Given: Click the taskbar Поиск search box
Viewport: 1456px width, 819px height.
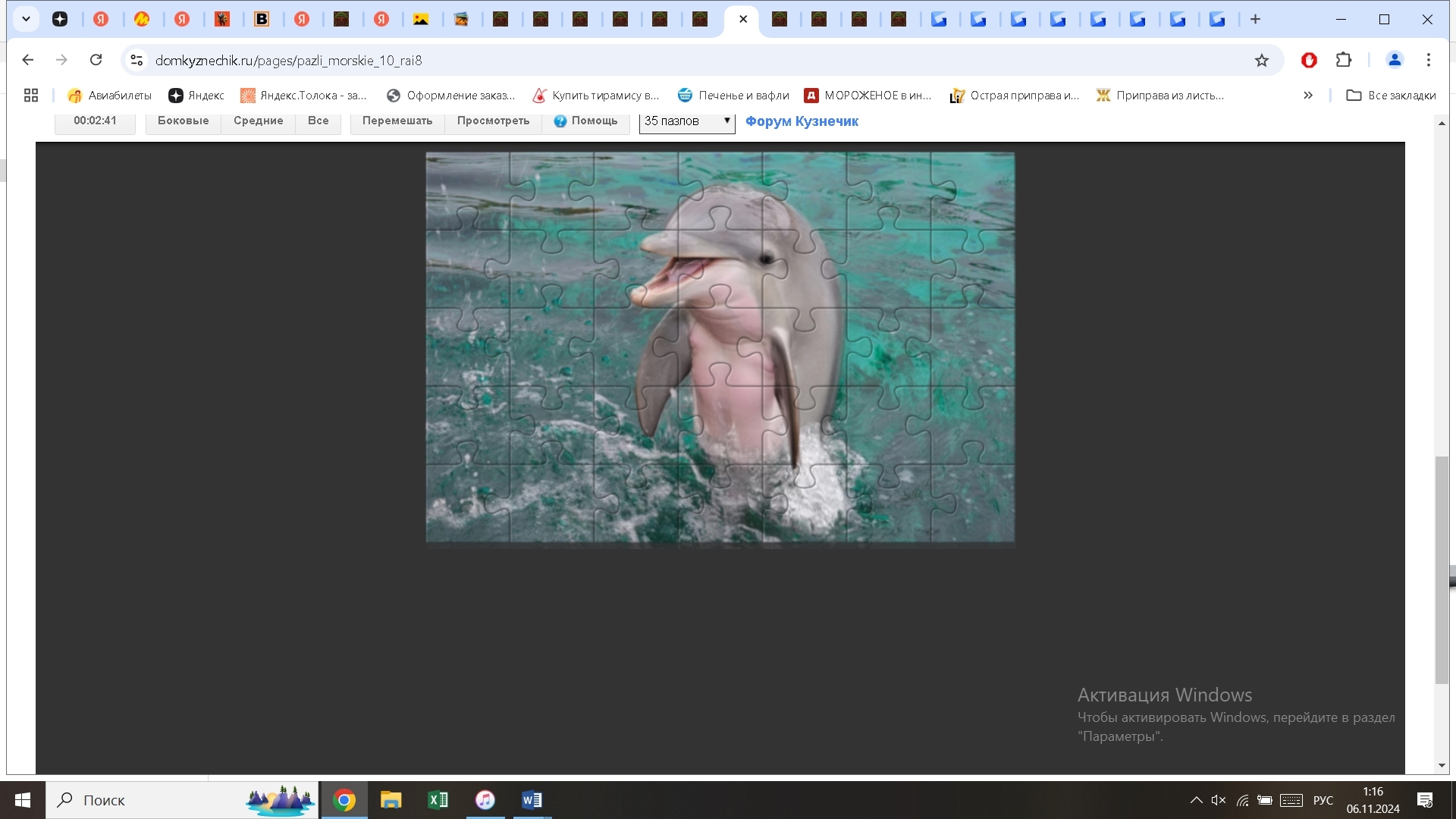Looking at the screenshot, I should tap(182, 800).
